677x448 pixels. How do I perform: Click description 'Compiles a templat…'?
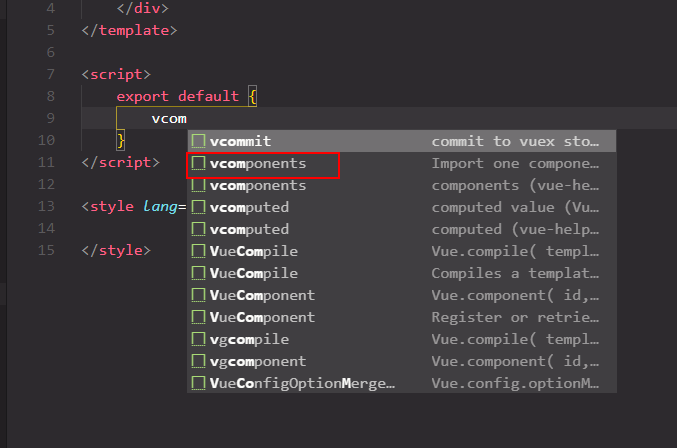(515, 273)
